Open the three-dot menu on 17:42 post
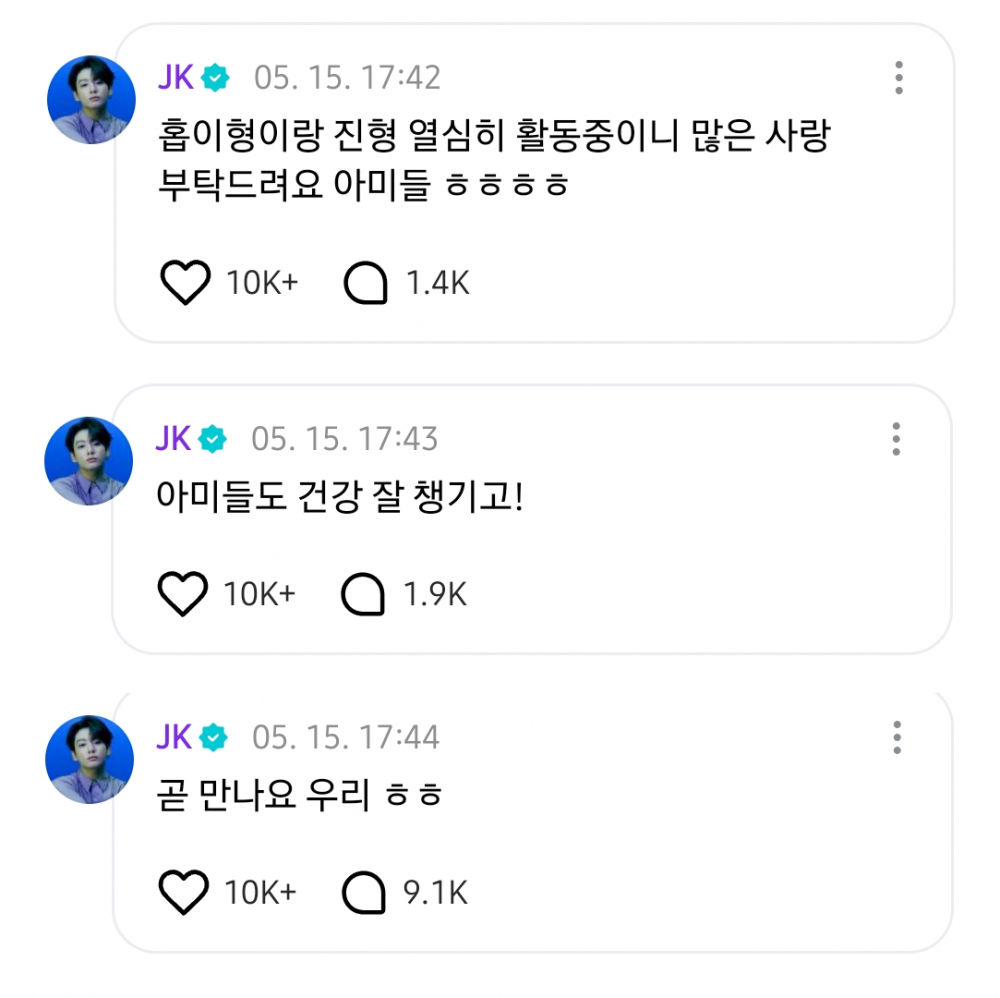 [899, 78]
